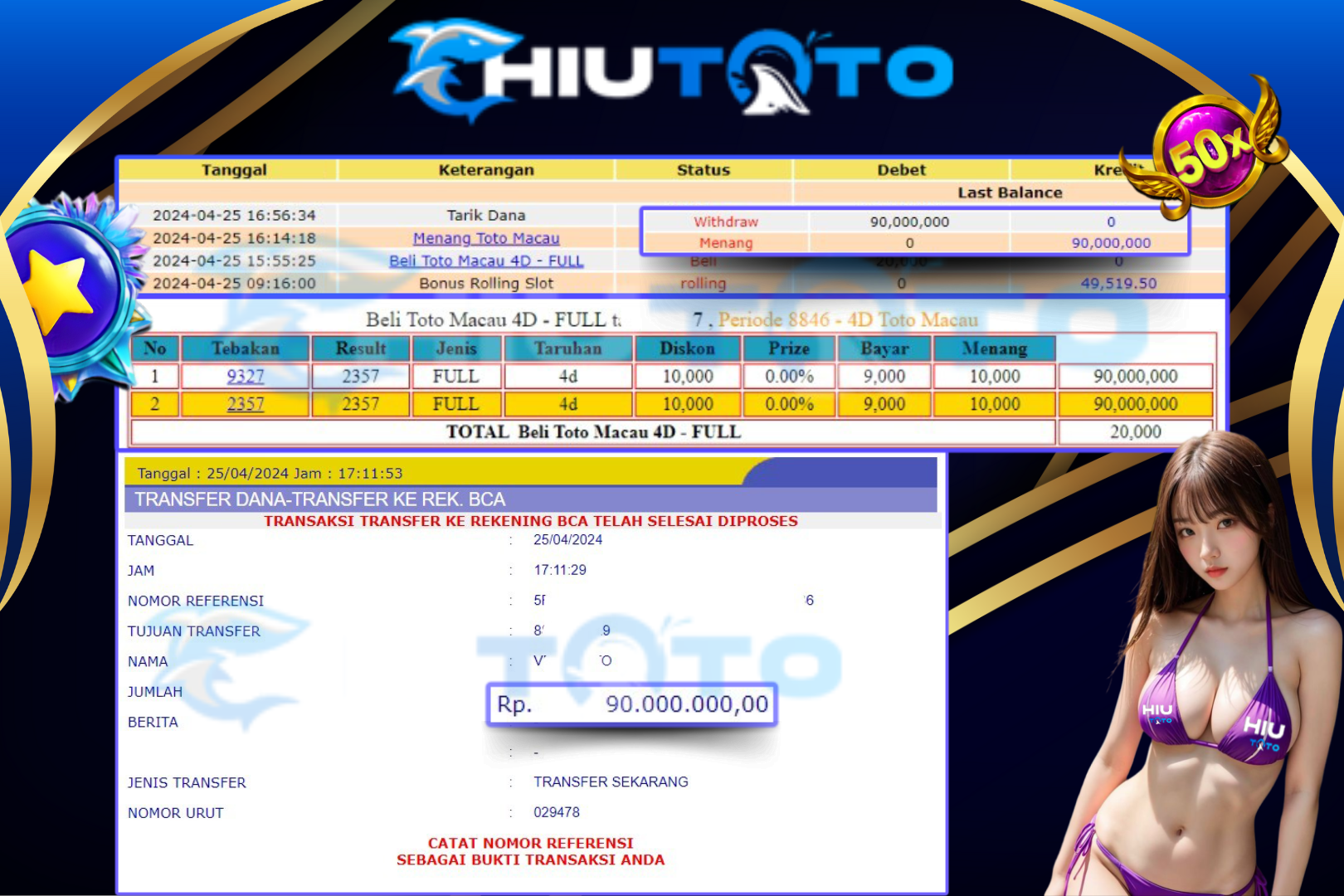Click TRANSFER DANA-TRANSFER KE REK. BCA title
Viewport: 1344px width, 896px height.
320,499
